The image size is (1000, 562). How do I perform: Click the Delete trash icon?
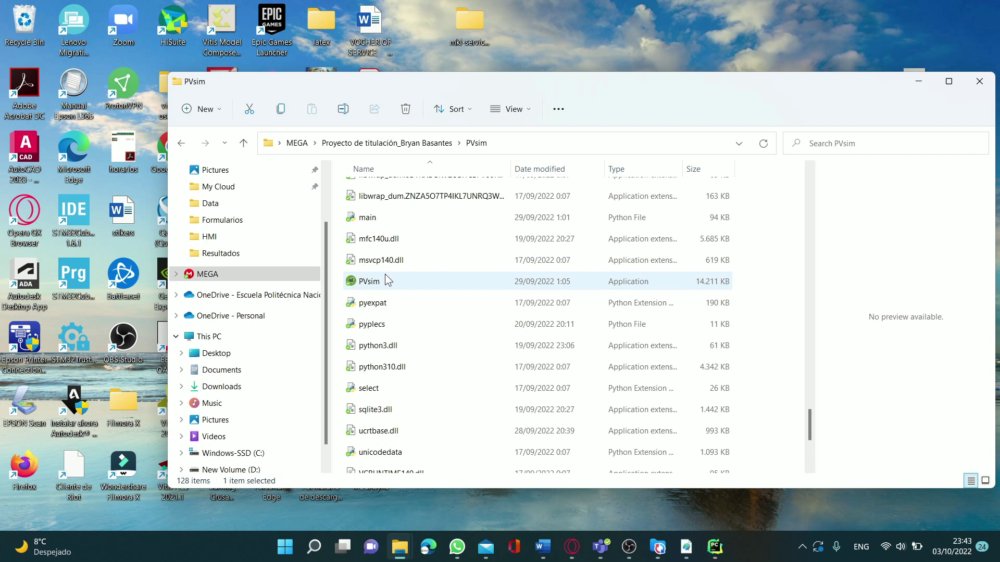pos(406,109)
